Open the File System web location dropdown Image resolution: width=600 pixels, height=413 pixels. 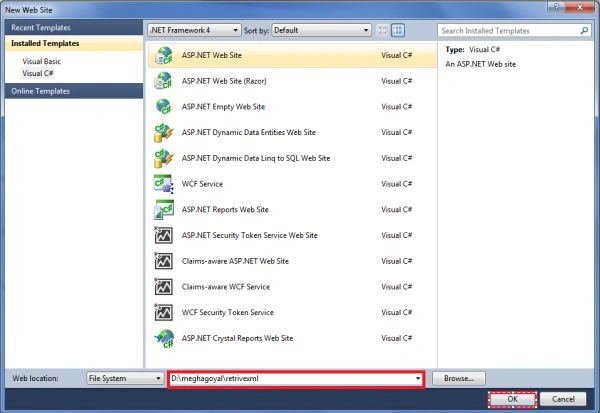(x=125, y=378)
